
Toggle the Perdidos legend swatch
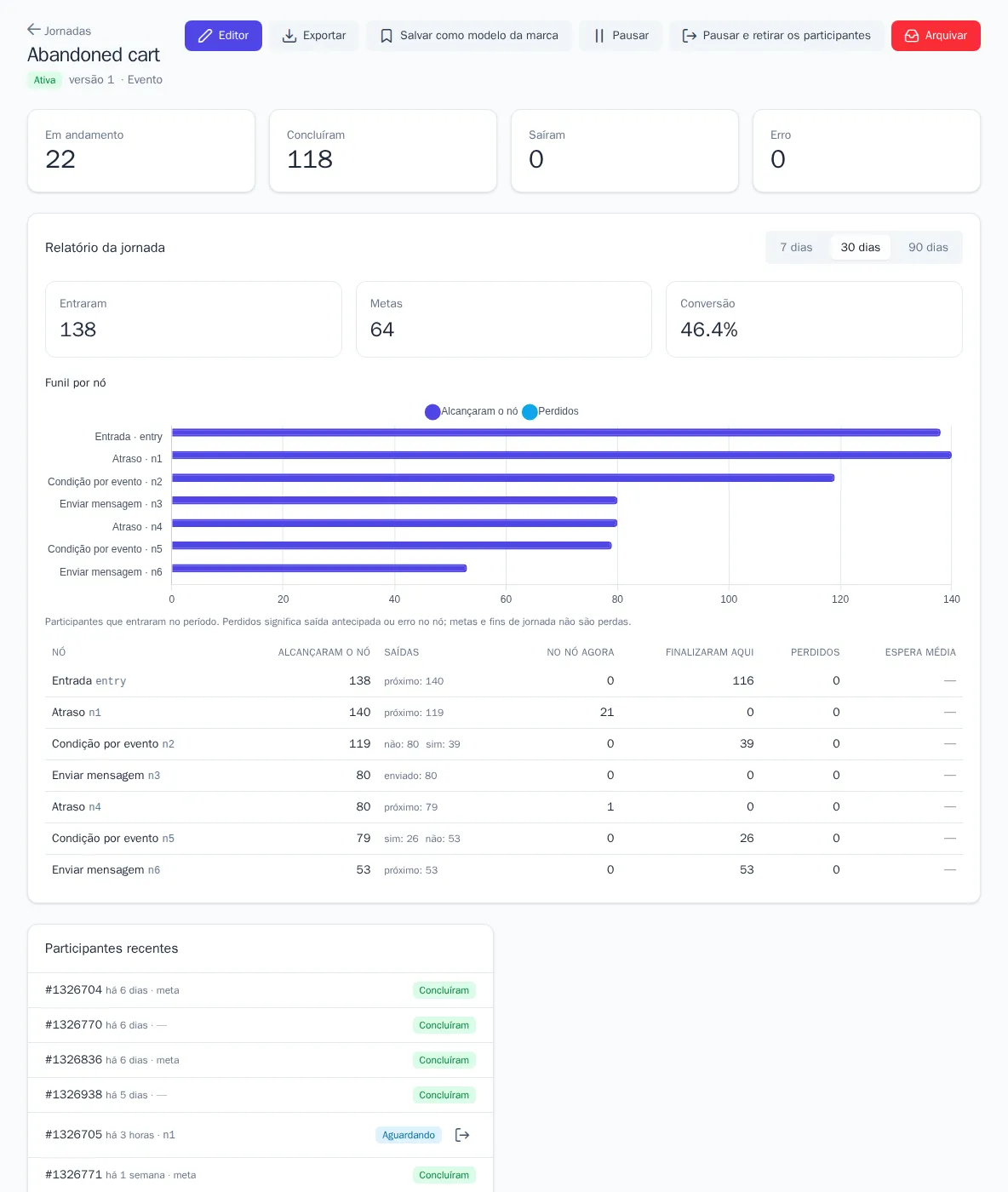click(x=530, y=412)
